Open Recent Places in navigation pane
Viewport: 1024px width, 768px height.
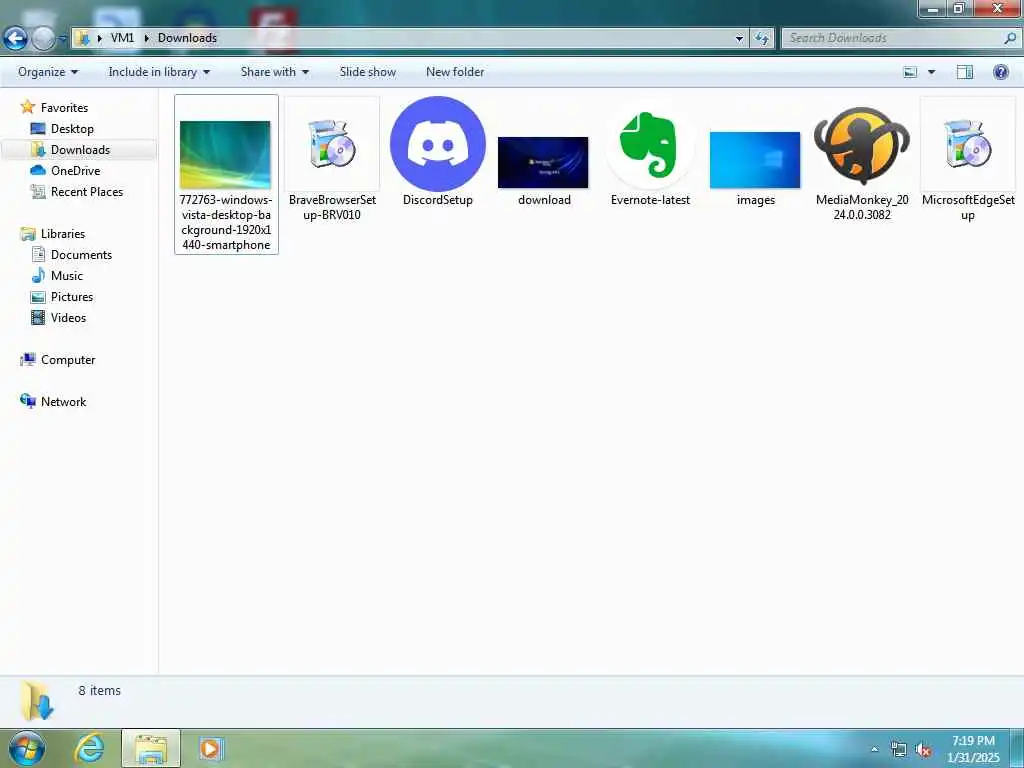pos(87,191)
